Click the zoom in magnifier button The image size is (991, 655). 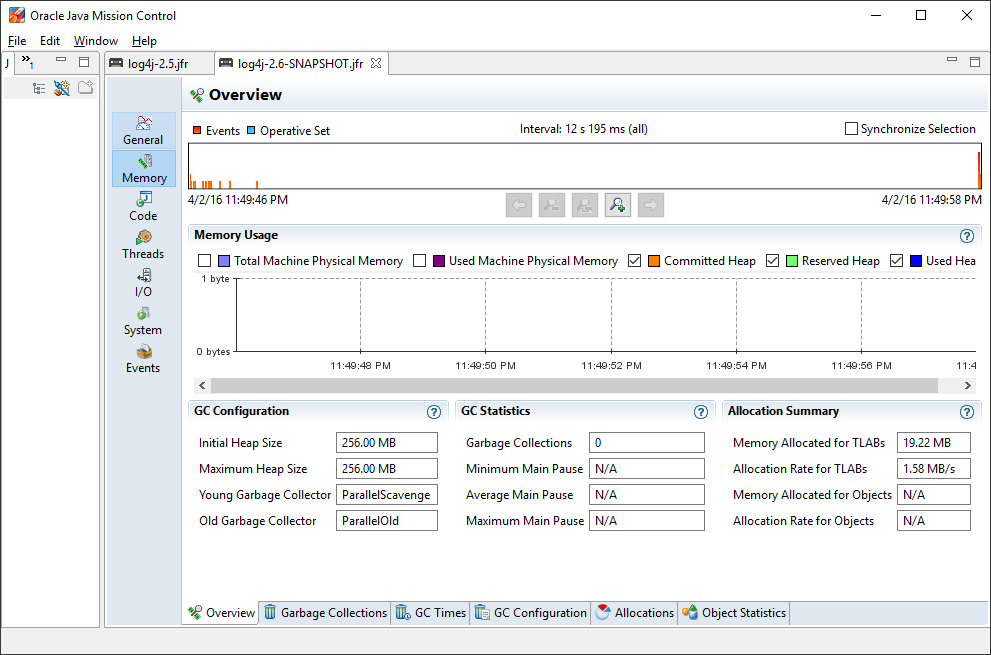[x=617, y=205]
